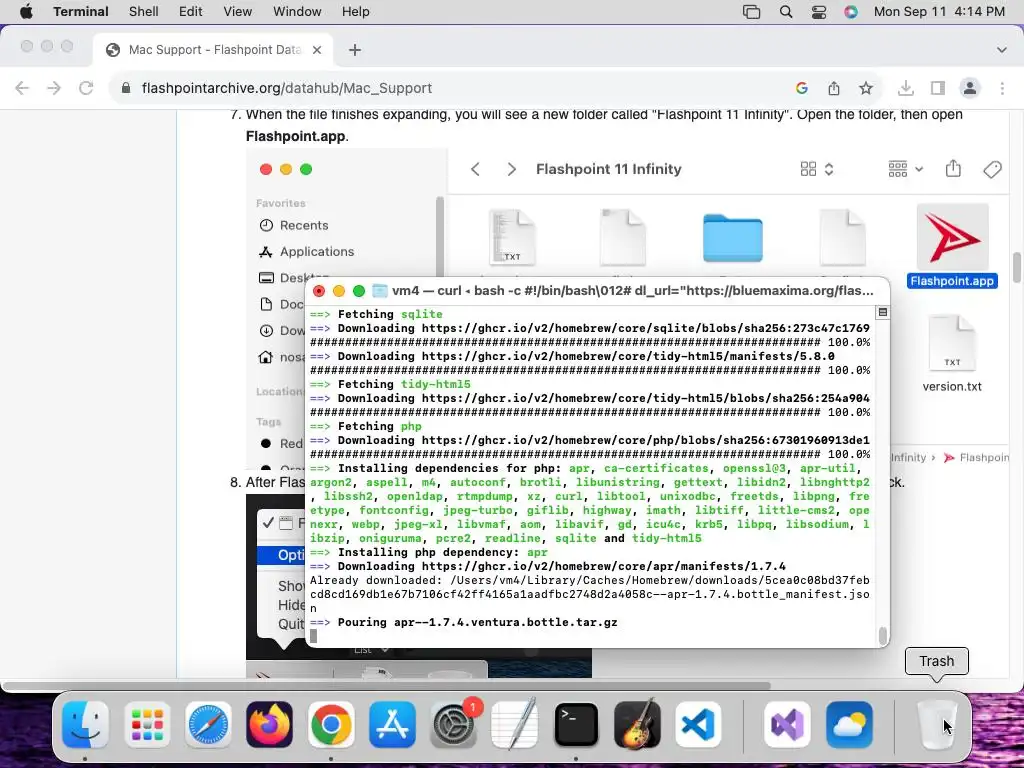Open Terminal app menu
Image resolution: width=1024 pixels, height=768 pixels.
point(81,12)
